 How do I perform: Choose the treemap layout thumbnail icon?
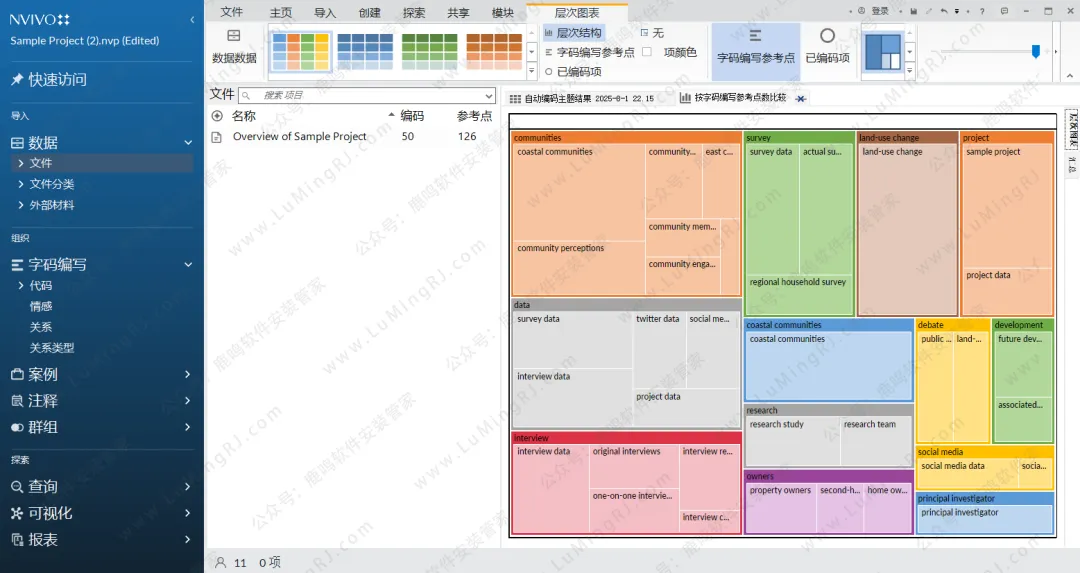pos(882,51)
